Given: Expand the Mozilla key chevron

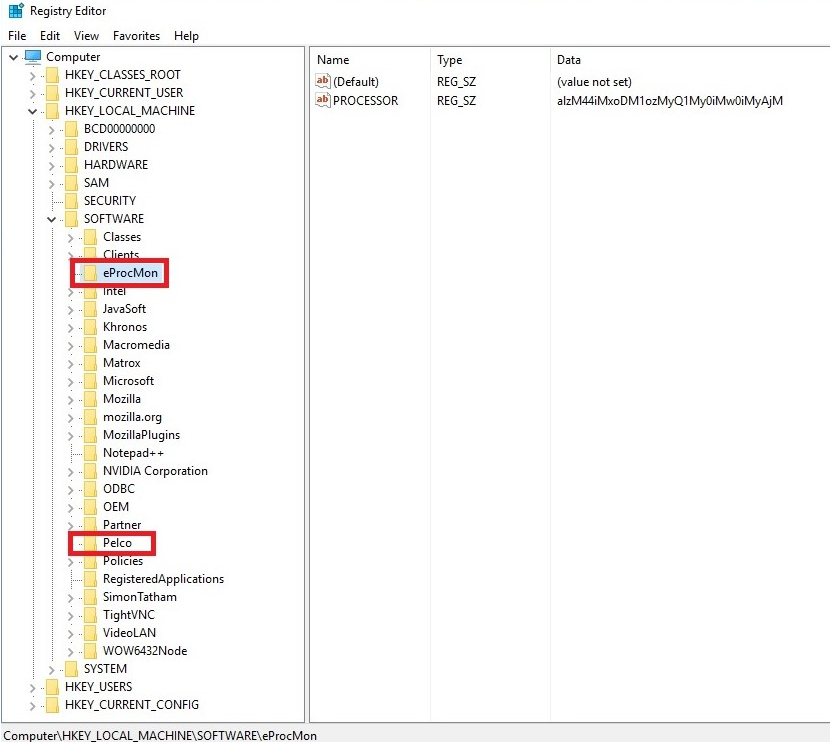Looking at the screenshot, I should click(x=68, y=399).
